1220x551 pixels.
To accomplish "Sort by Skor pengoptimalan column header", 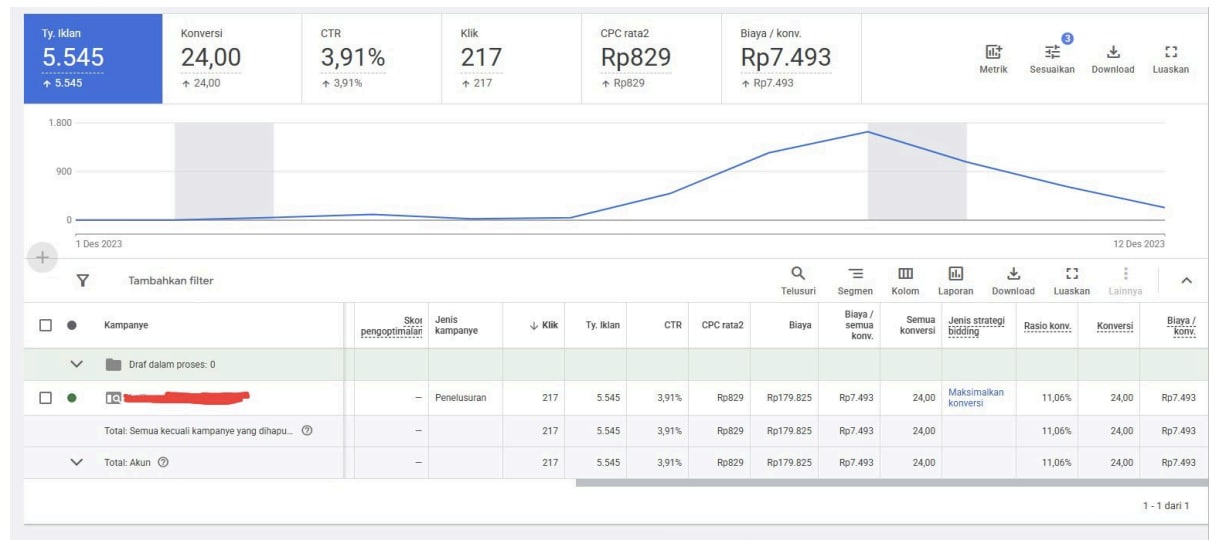I will pos(391,326).
